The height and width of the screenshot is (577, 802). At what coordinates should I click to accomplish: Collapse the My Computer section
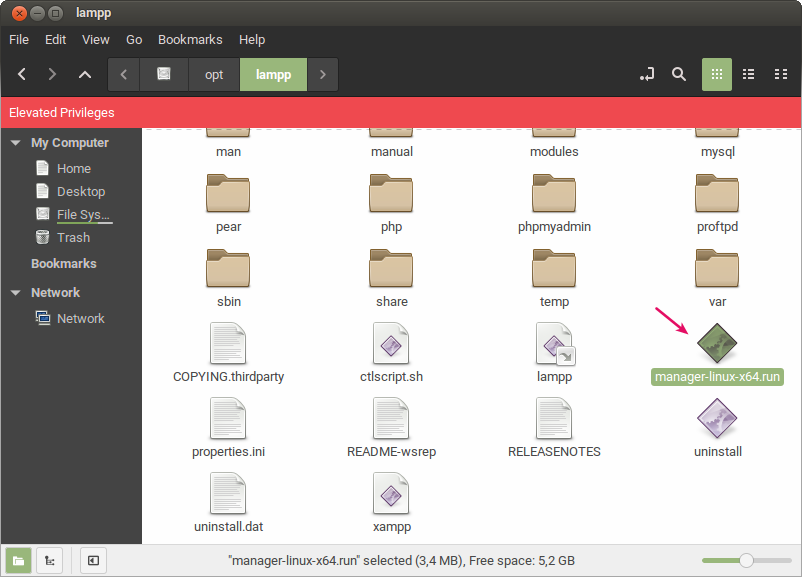pyautogui.click(x=14, y=142)
